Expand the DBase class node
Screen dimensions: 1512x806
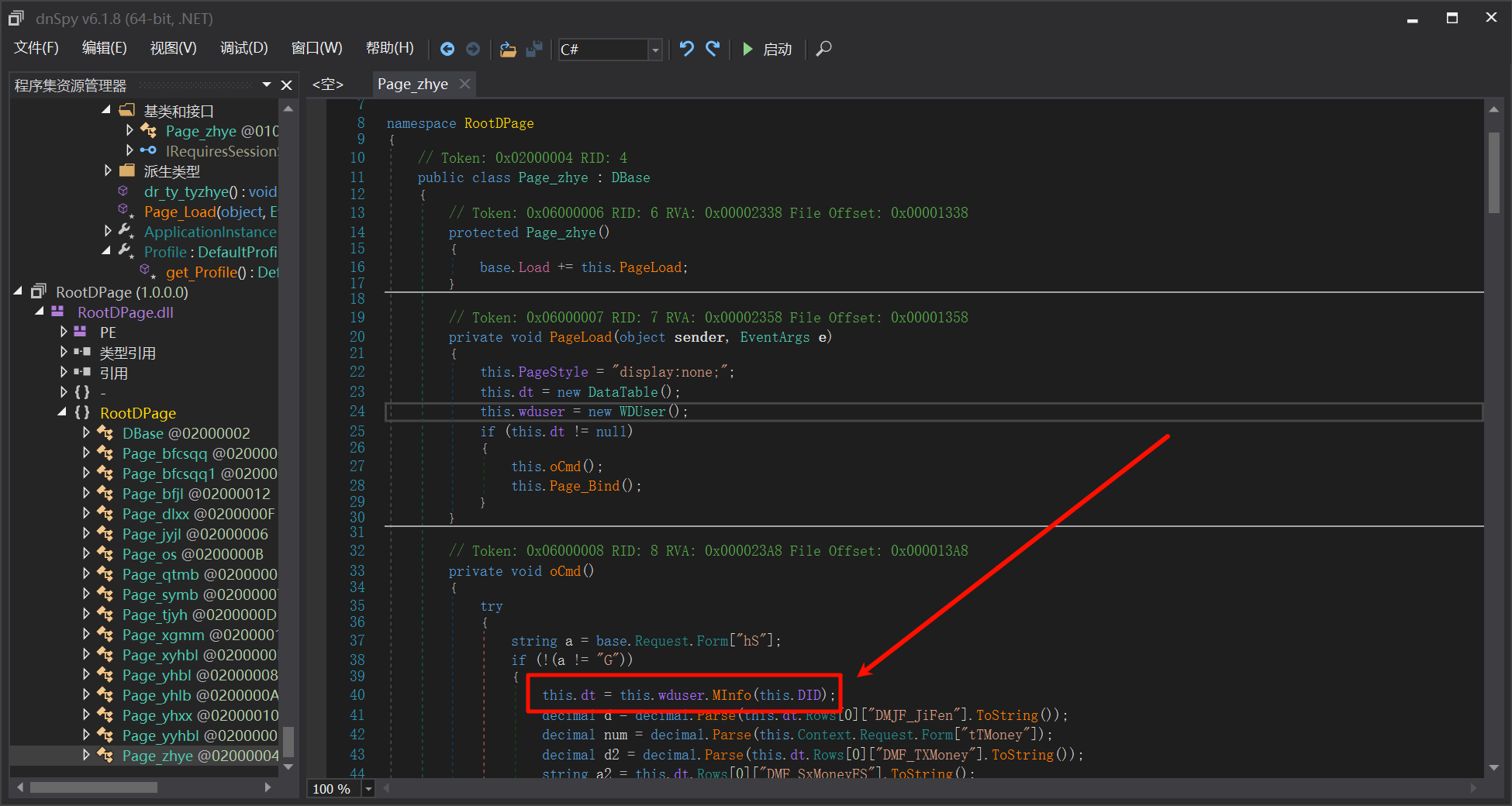tap(86, 432)
